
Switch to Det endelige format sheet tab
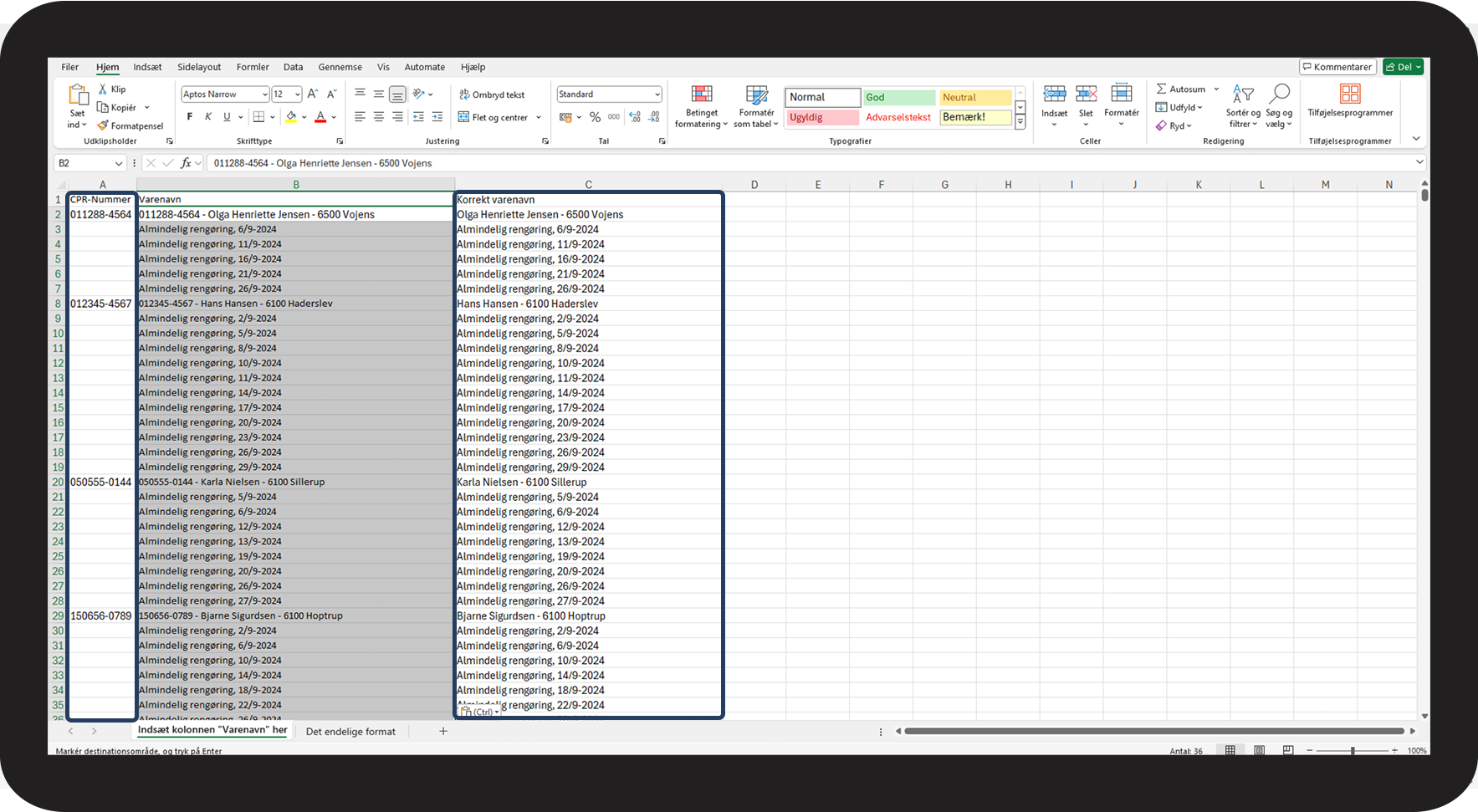350,732
